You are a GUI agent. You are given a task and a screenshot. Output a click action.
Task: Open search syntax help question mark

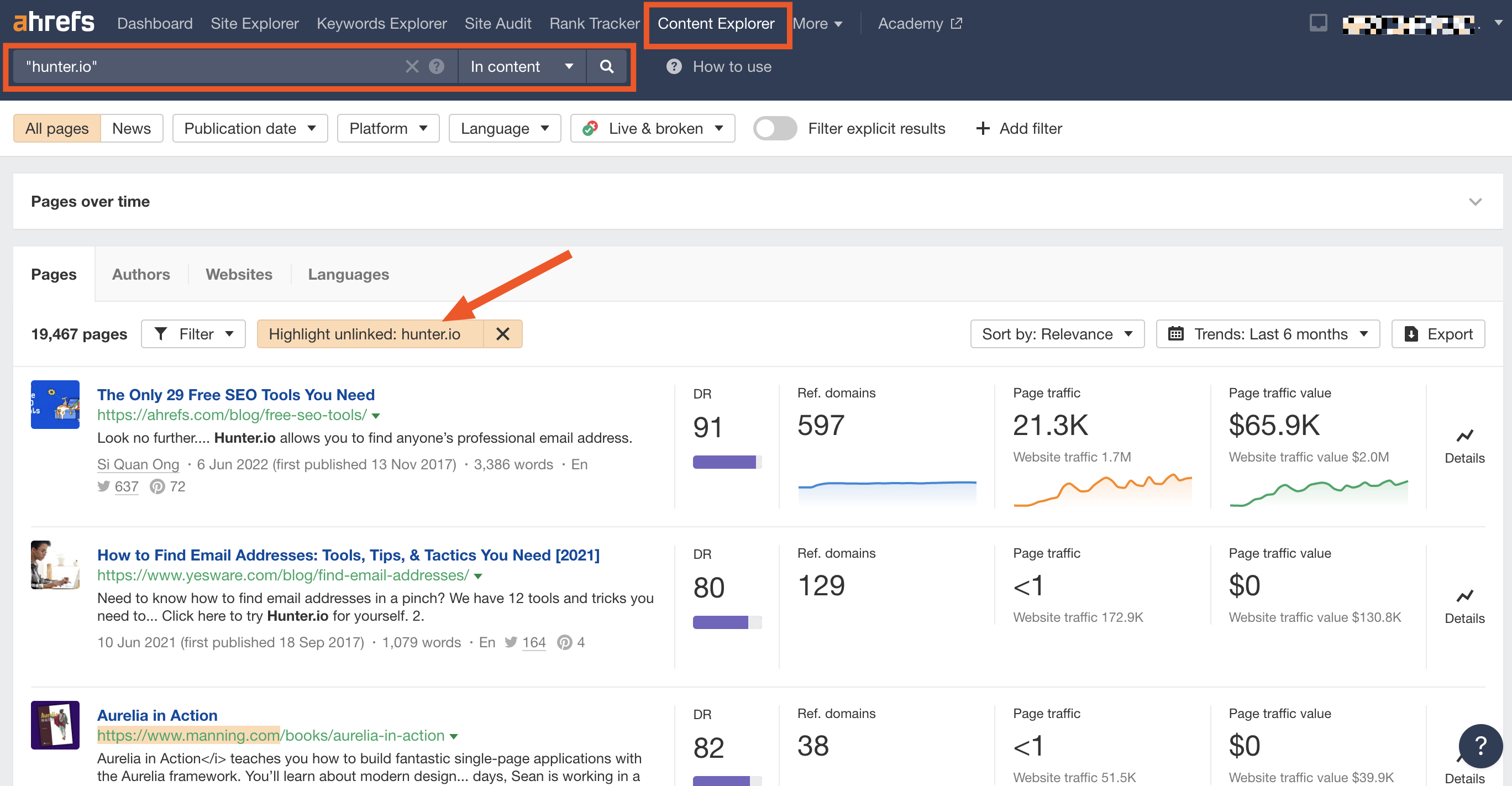pyautogui.click(x=436, y=66)
